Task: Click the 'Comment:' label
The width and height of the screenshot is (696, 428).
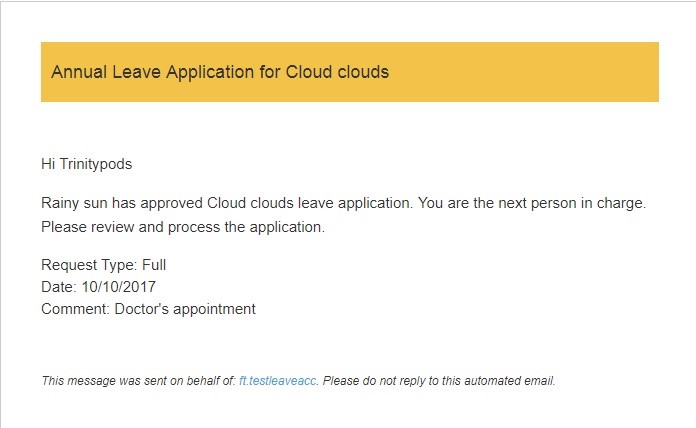Action: click(75, 309)
